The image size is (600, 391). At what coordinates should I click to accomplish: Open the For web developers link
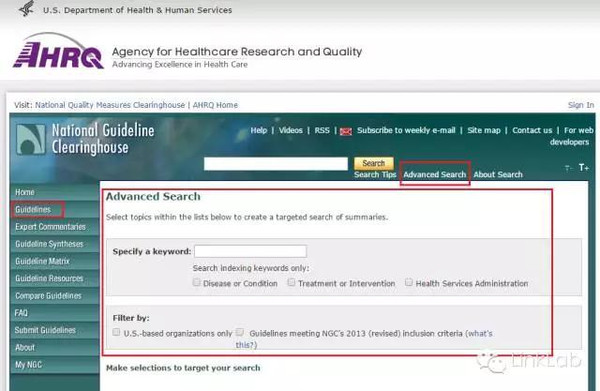pos(572,136)
